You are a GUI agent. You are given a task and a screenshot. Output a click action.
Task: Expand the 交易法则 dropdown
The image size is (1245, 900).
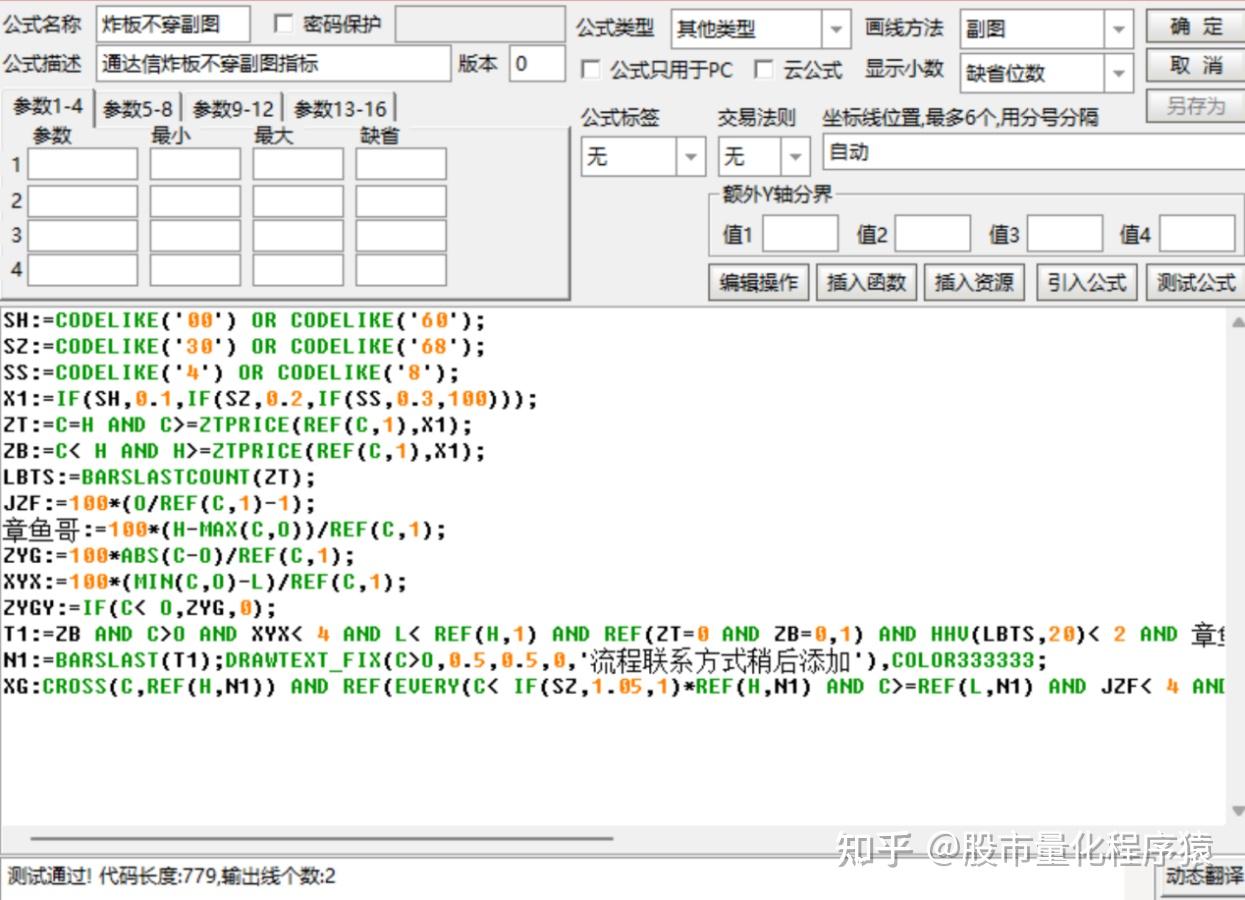(796, 157)
